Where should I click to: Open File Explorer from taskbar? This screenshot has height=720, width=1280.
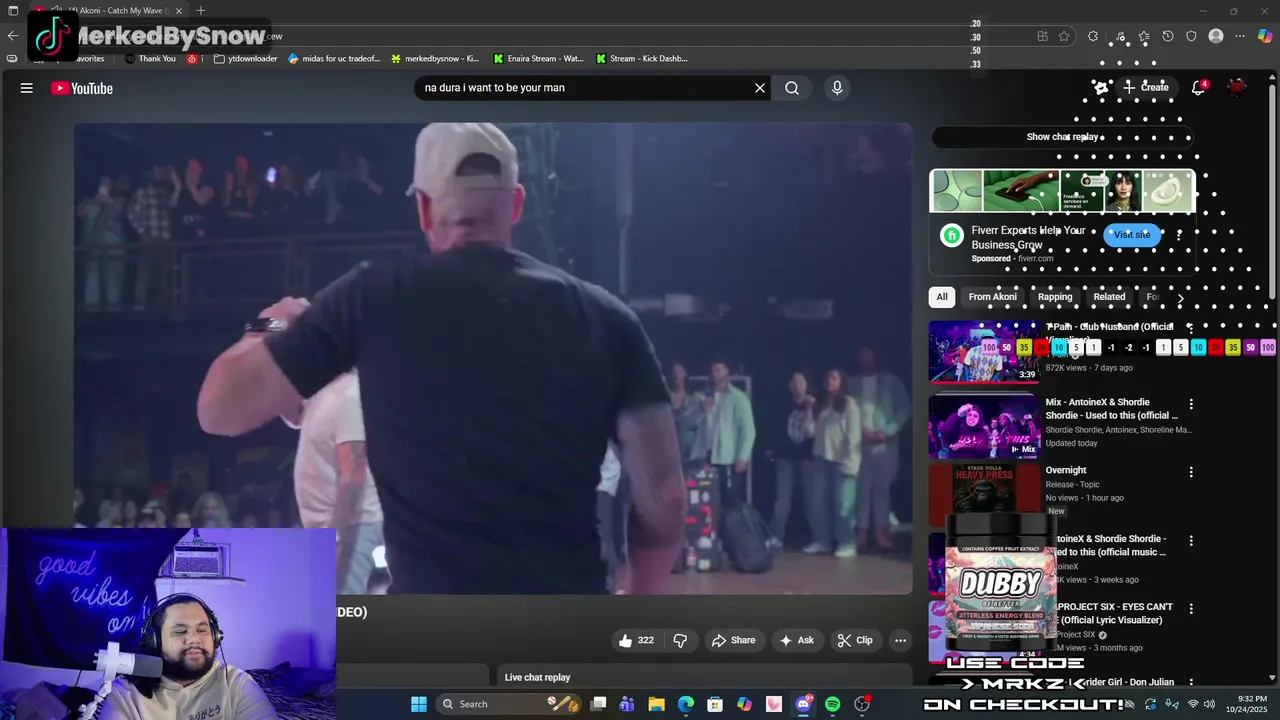656,704
